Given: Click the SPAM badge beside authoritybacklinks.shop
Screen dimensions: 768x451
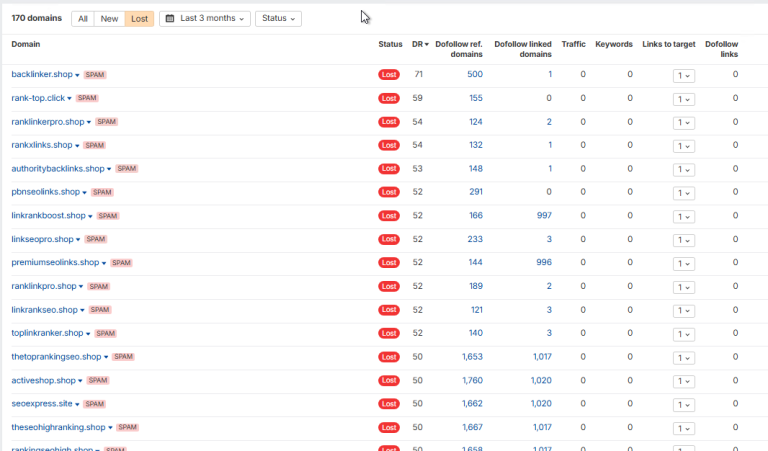Looking at the screenshot, I should coord(127,168).
